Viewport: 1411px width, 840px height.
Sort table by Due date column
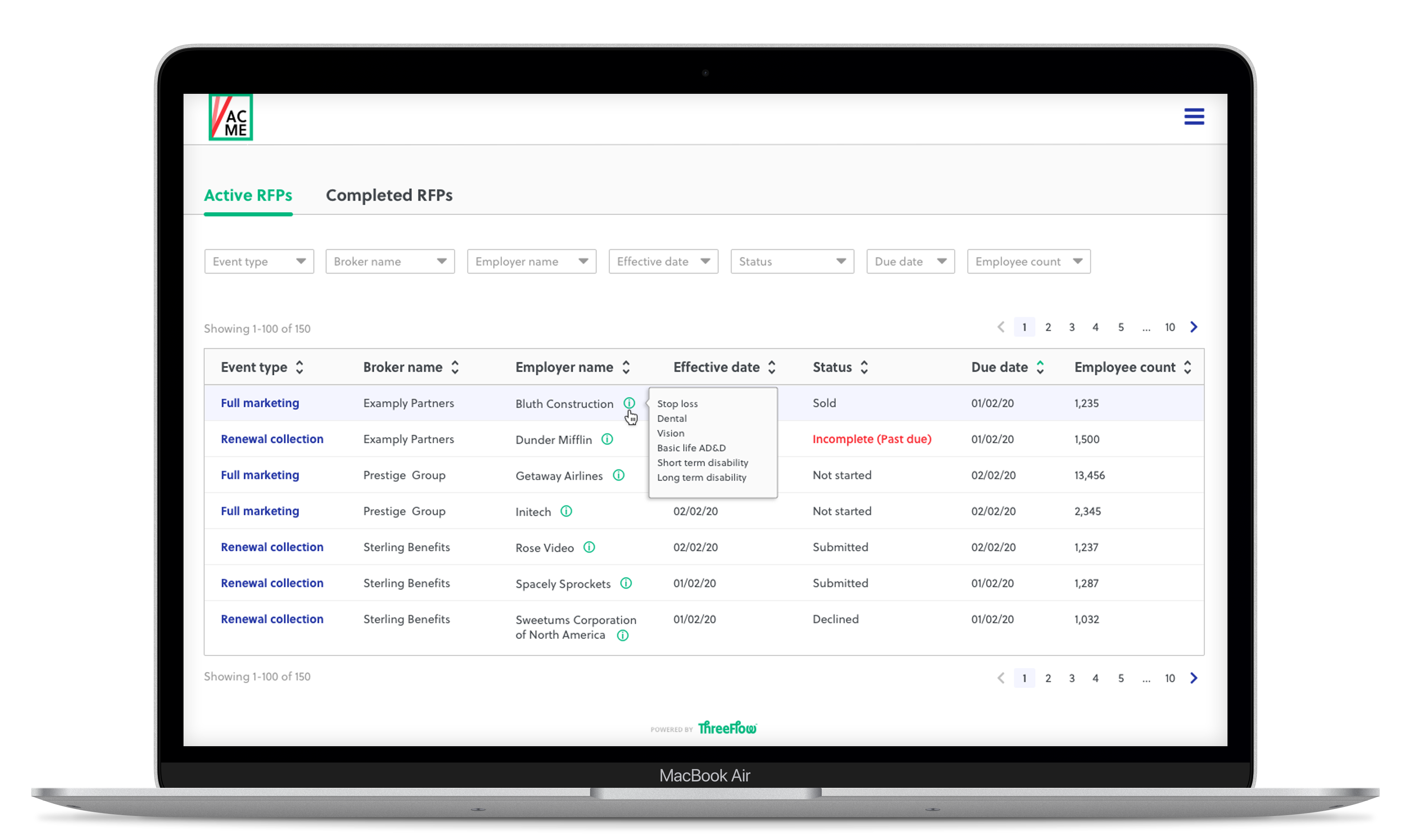tap(1040, 367)
